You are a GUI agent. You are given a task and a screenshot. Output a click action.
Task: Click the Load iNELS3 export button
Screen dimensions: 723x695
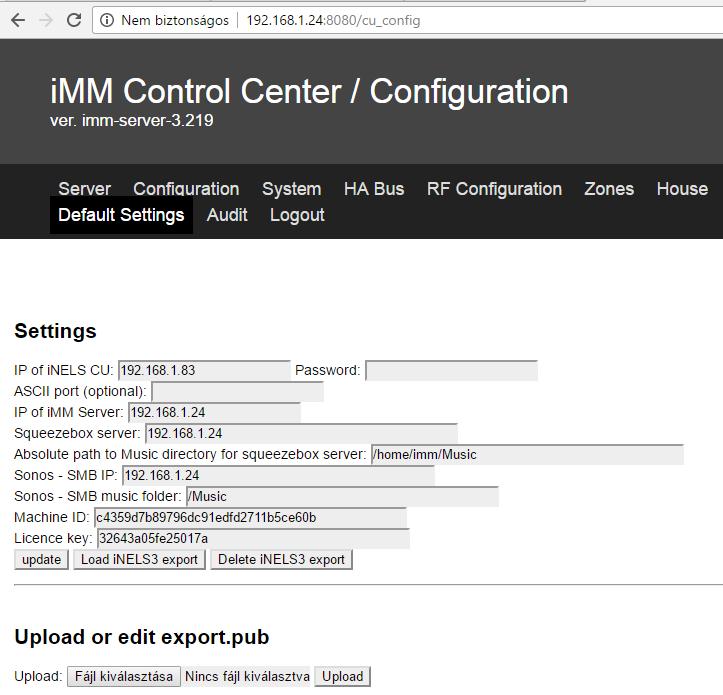139,559
